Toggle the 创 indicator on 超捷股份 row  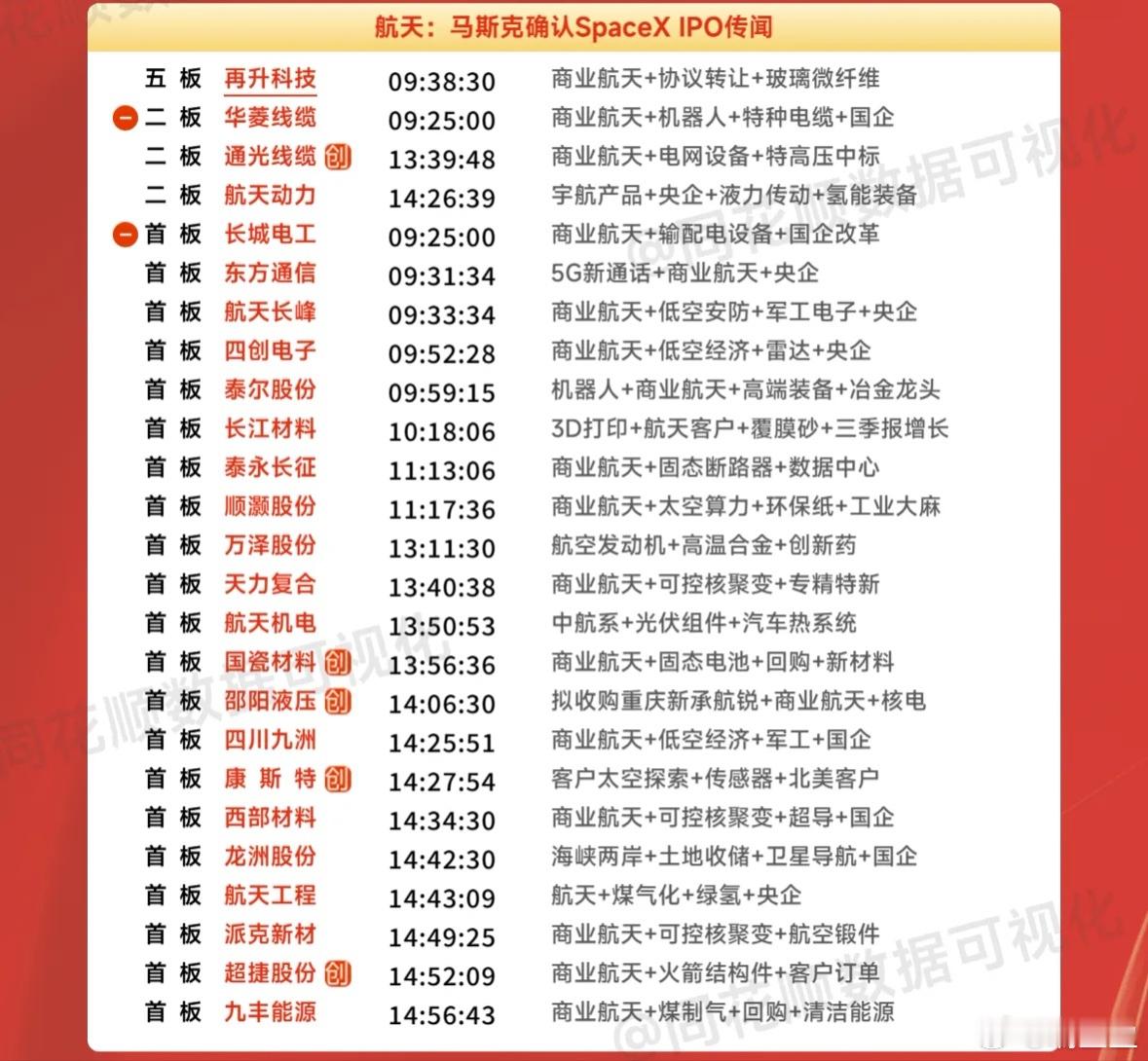[x=339, y=973]
